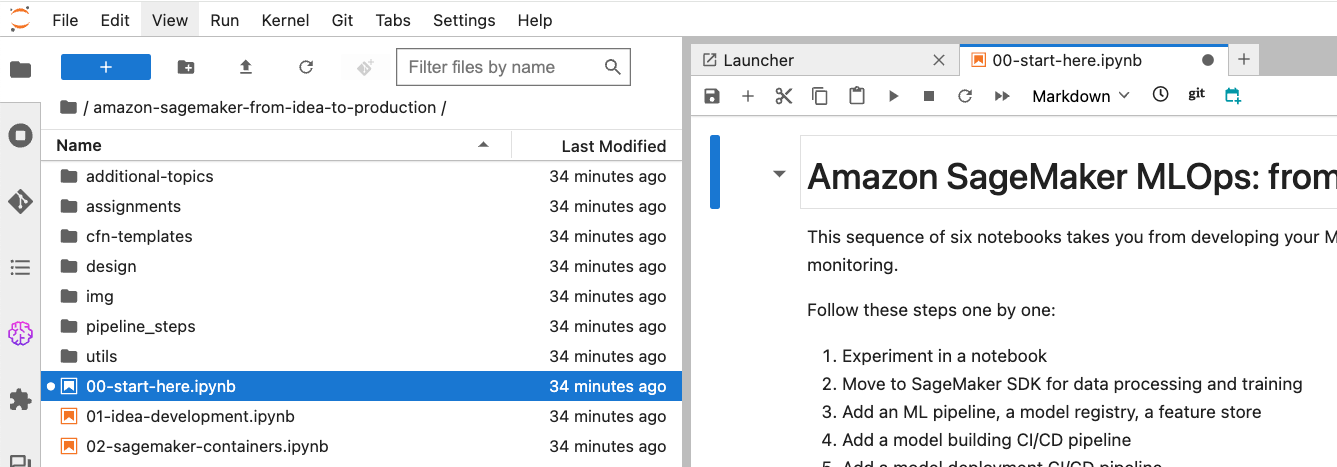This screenshot has height=467, width=1337.
Task: Open the Git menu
Action: tap(342, 20)
